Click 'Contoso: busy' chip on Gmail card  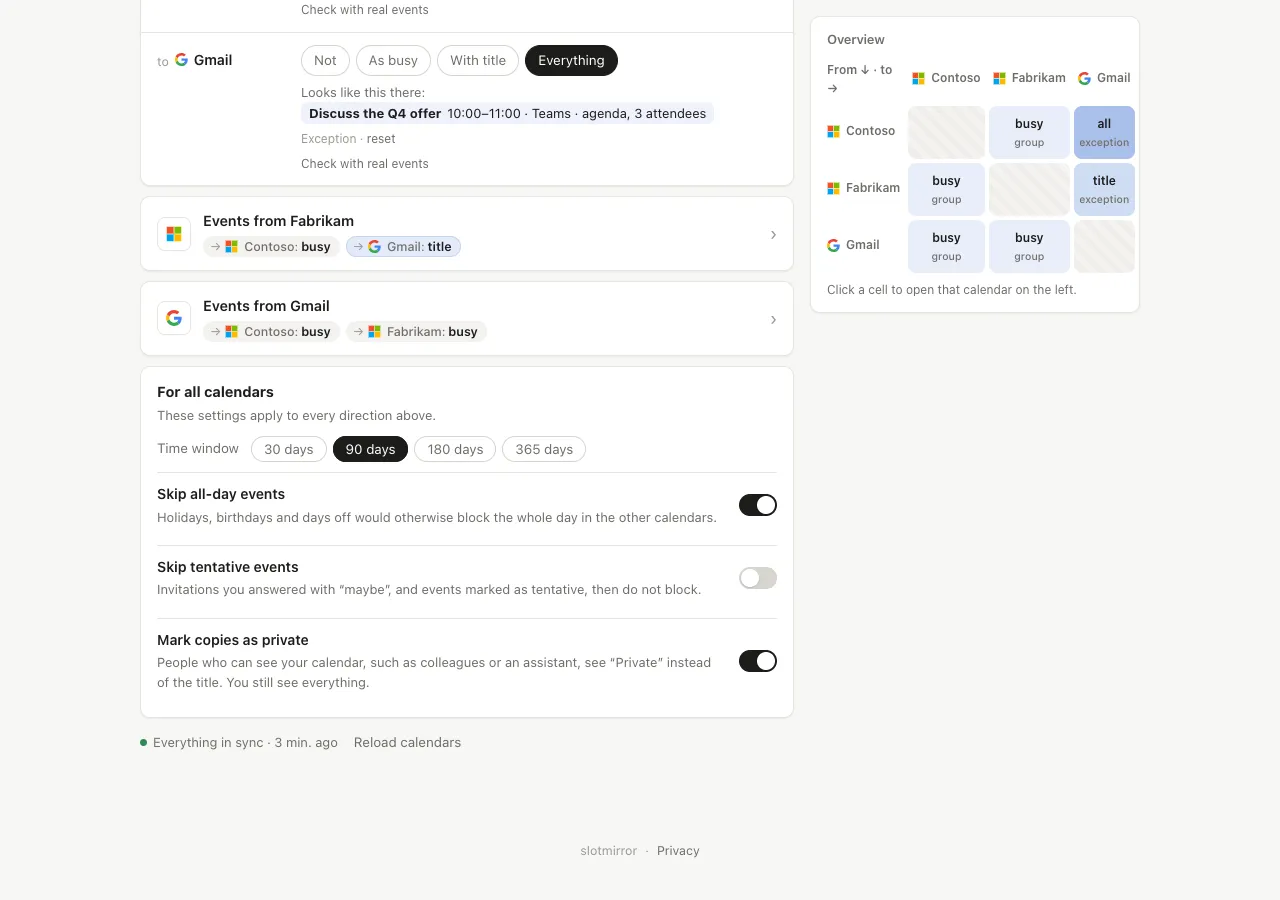click(x=271, y=331)
